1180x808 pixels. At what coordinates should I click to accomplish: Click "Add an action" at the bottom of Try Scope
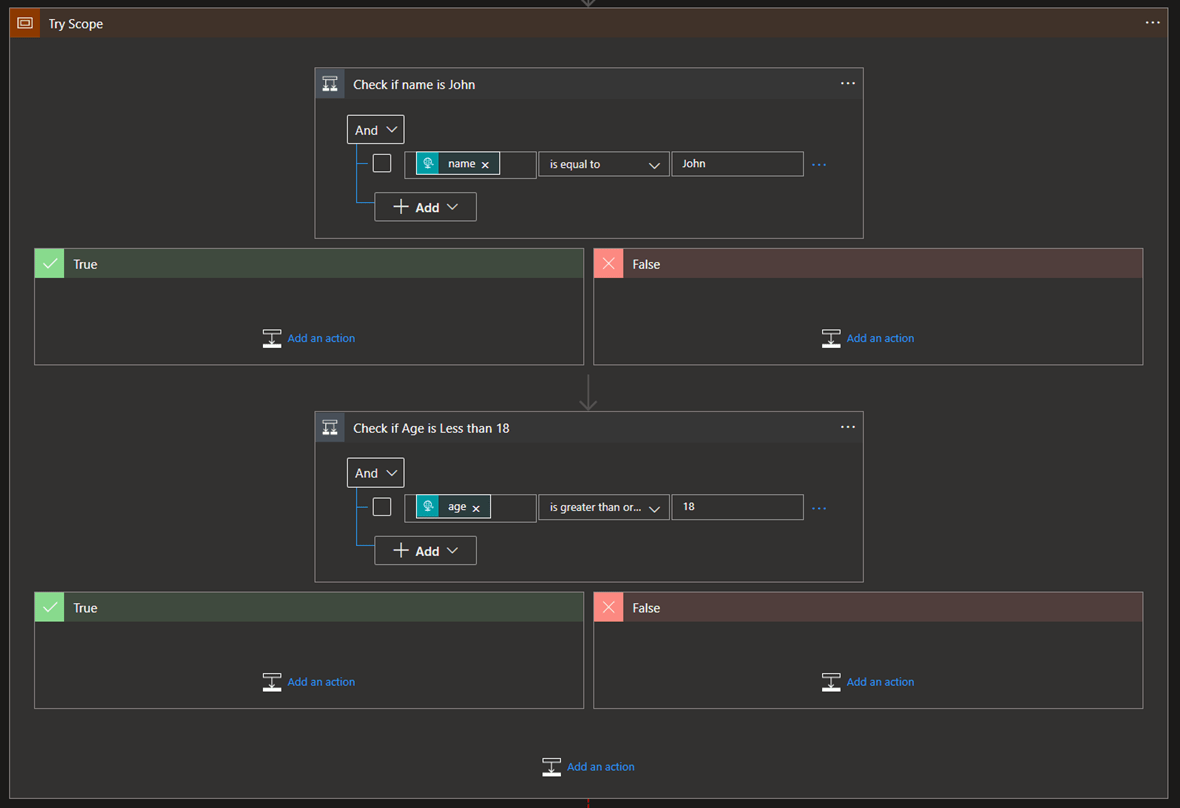coord(600,766)
